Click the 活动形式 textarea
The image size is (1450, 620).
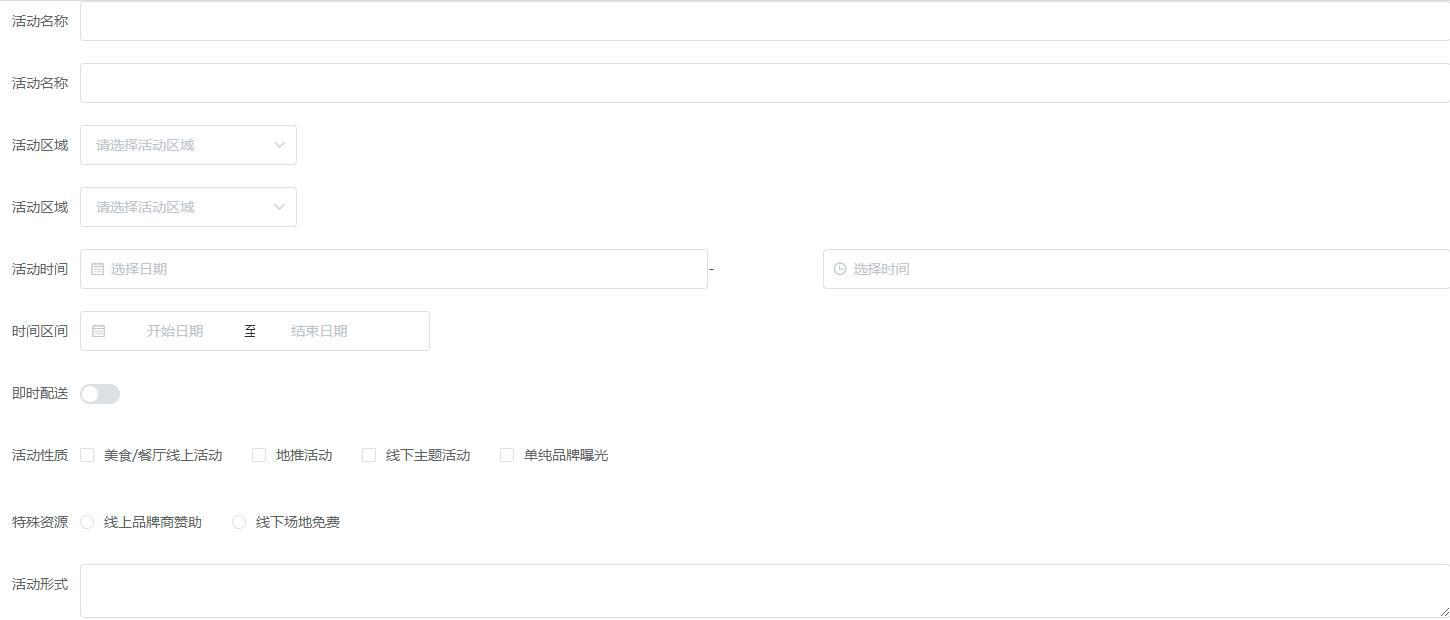tap(765, 591)
